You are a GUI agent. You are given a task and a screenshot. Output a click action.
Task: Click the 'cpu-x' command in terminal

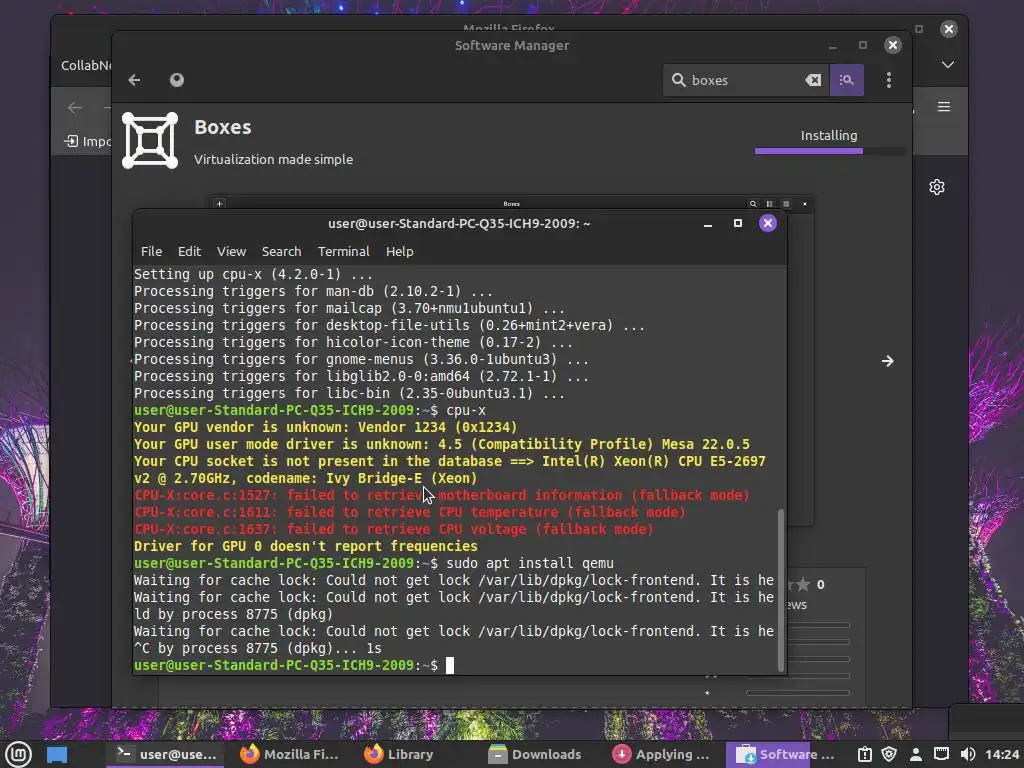point(466,410)
